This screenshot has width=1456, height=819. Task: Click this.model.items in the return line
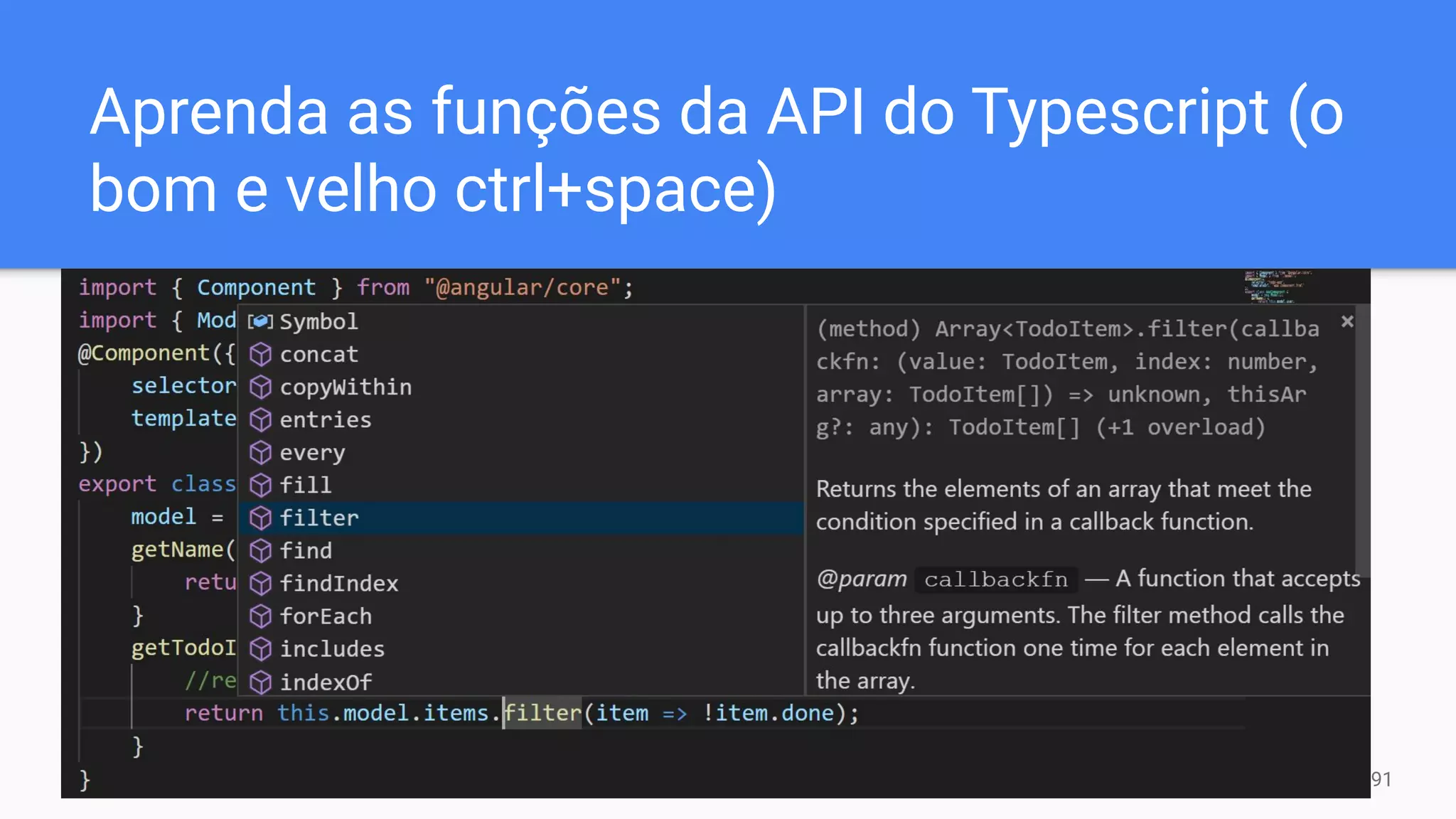(383, 712)
